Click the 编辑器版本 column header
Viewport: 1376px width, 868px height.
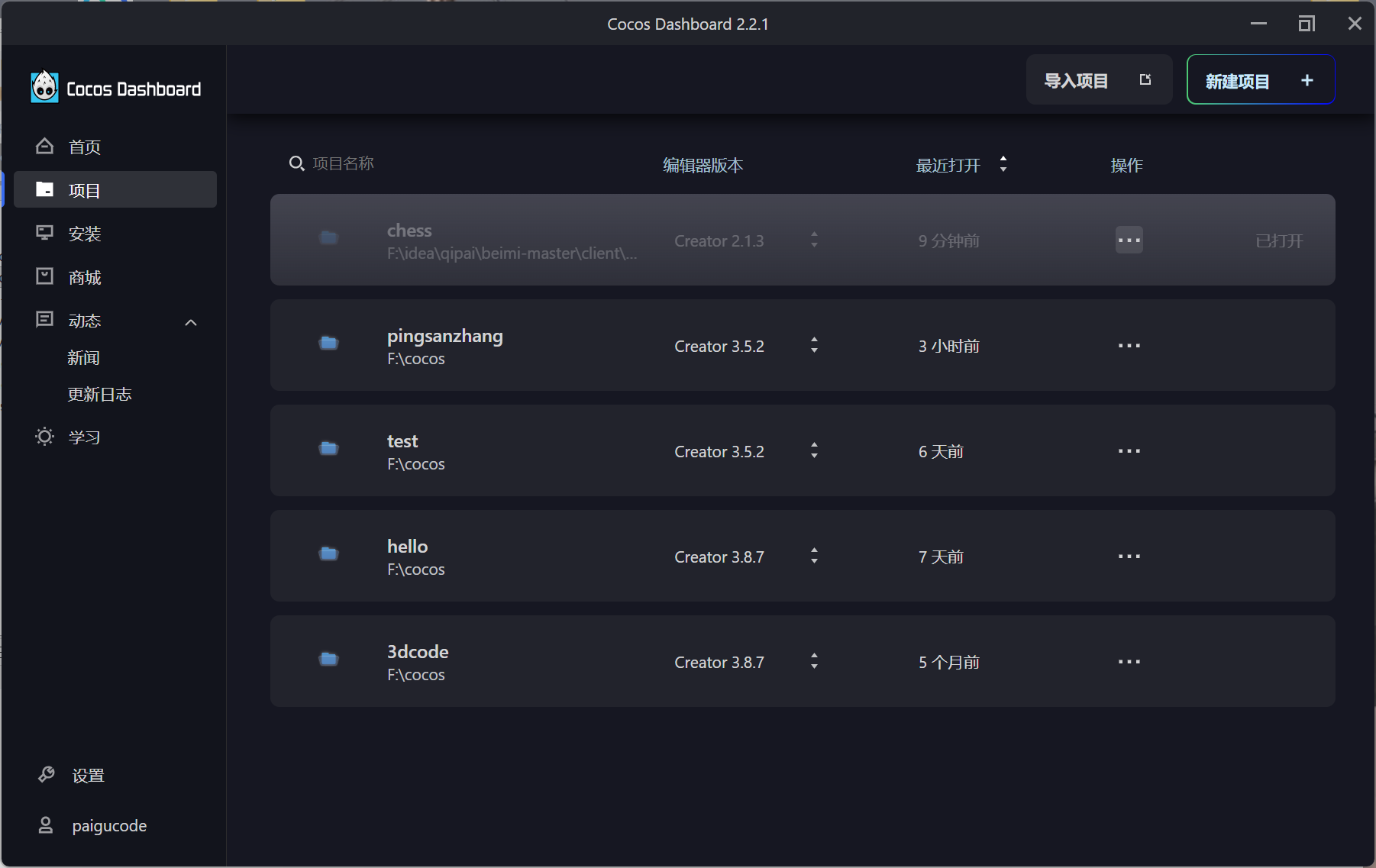click(703, 165)
